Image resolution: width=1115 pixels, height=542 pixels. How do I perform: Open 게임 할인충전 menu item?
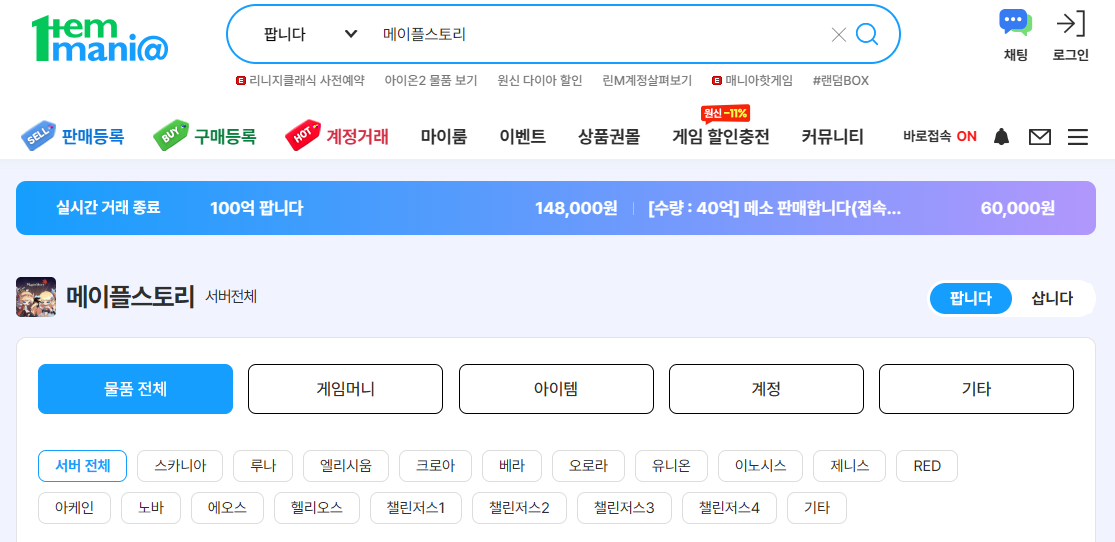click(x=721, y=137)
